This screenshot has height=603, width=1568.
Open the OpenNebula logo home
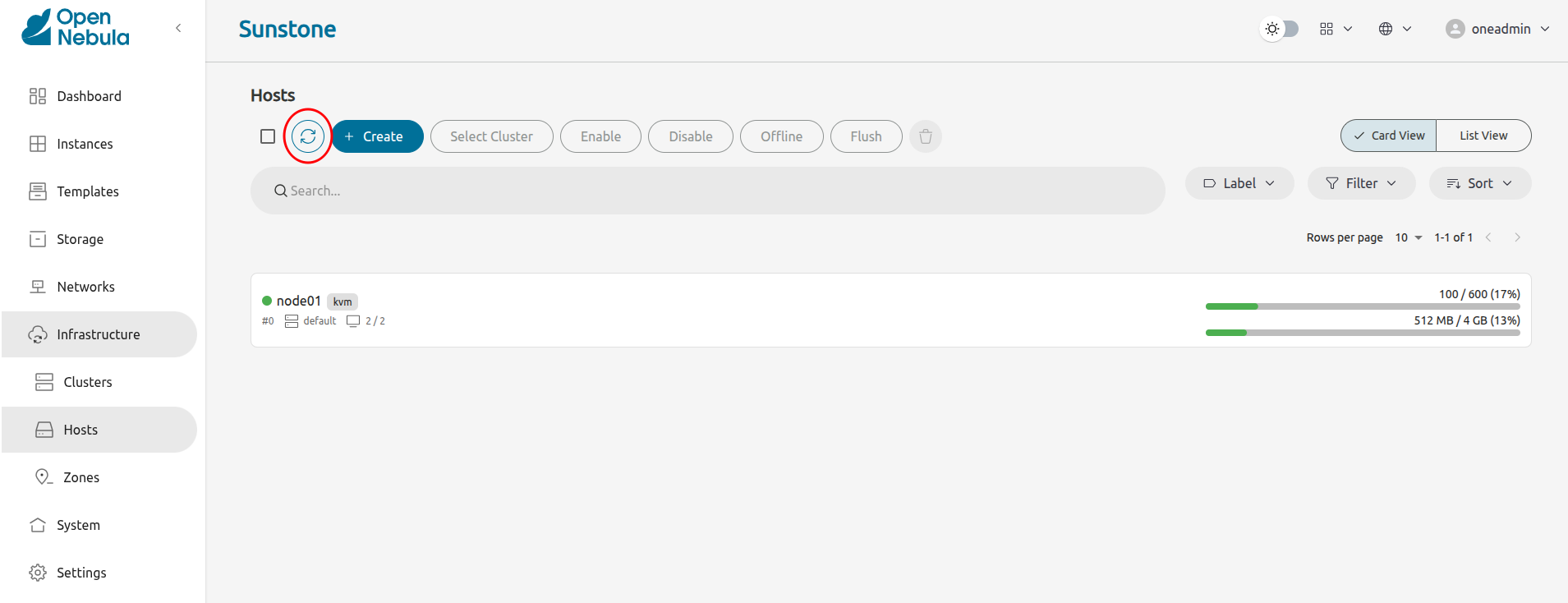point(76,28)
